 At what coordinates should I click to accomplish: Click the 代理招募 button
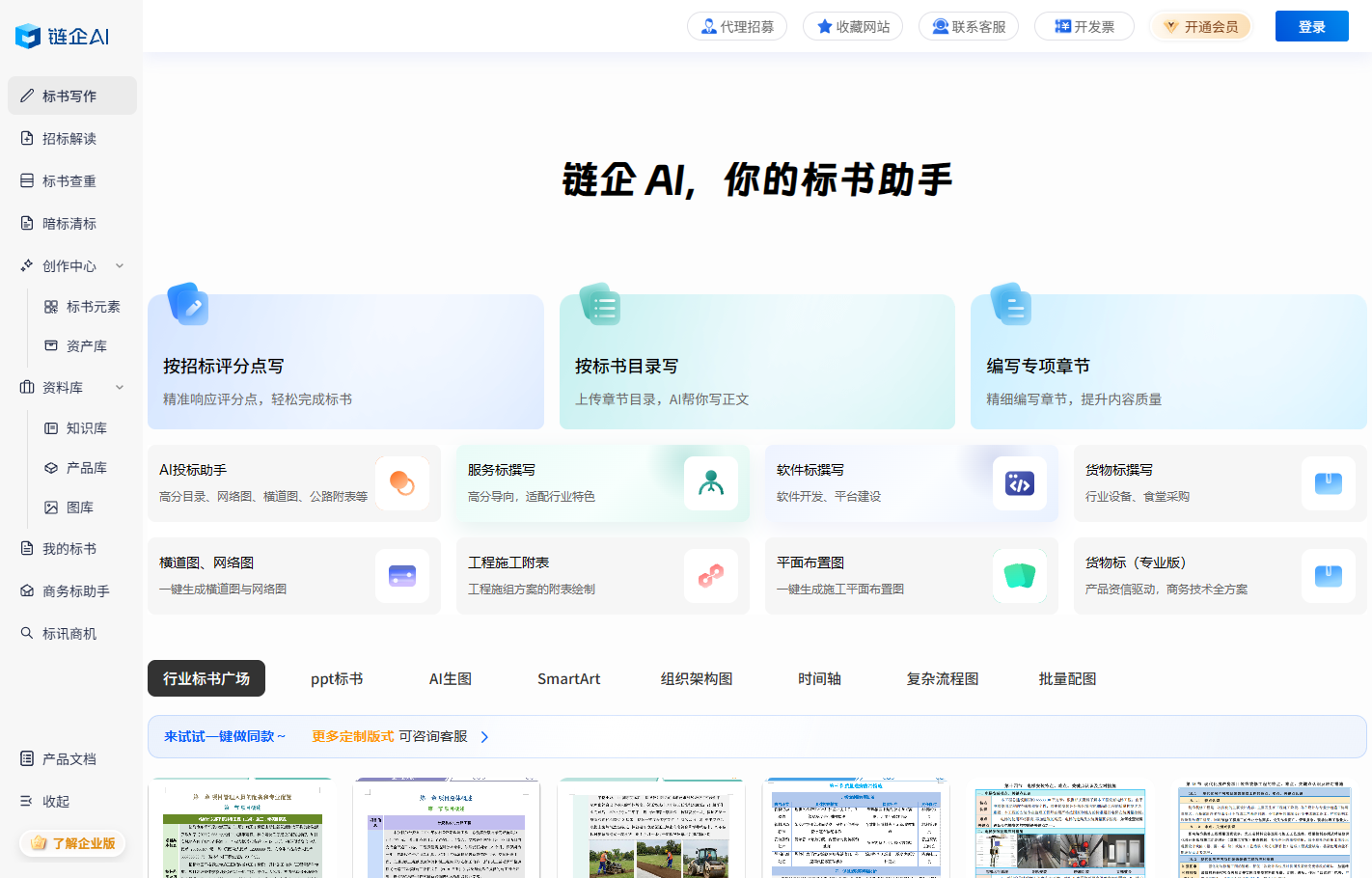(x=737, y=26)
